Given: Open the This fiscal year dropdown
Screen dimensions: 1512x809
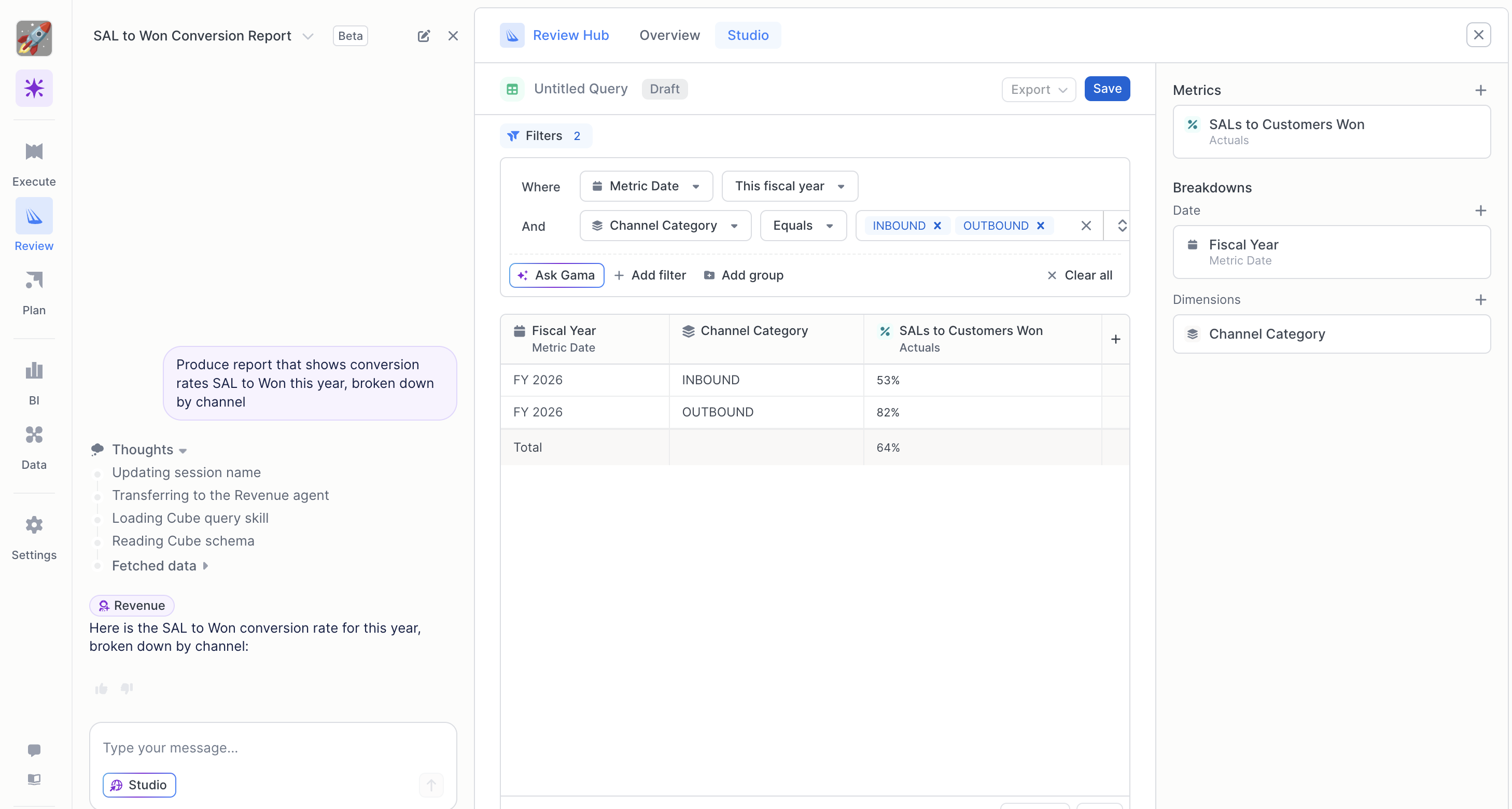Looking at the screenshot, I should click(790, 186).
